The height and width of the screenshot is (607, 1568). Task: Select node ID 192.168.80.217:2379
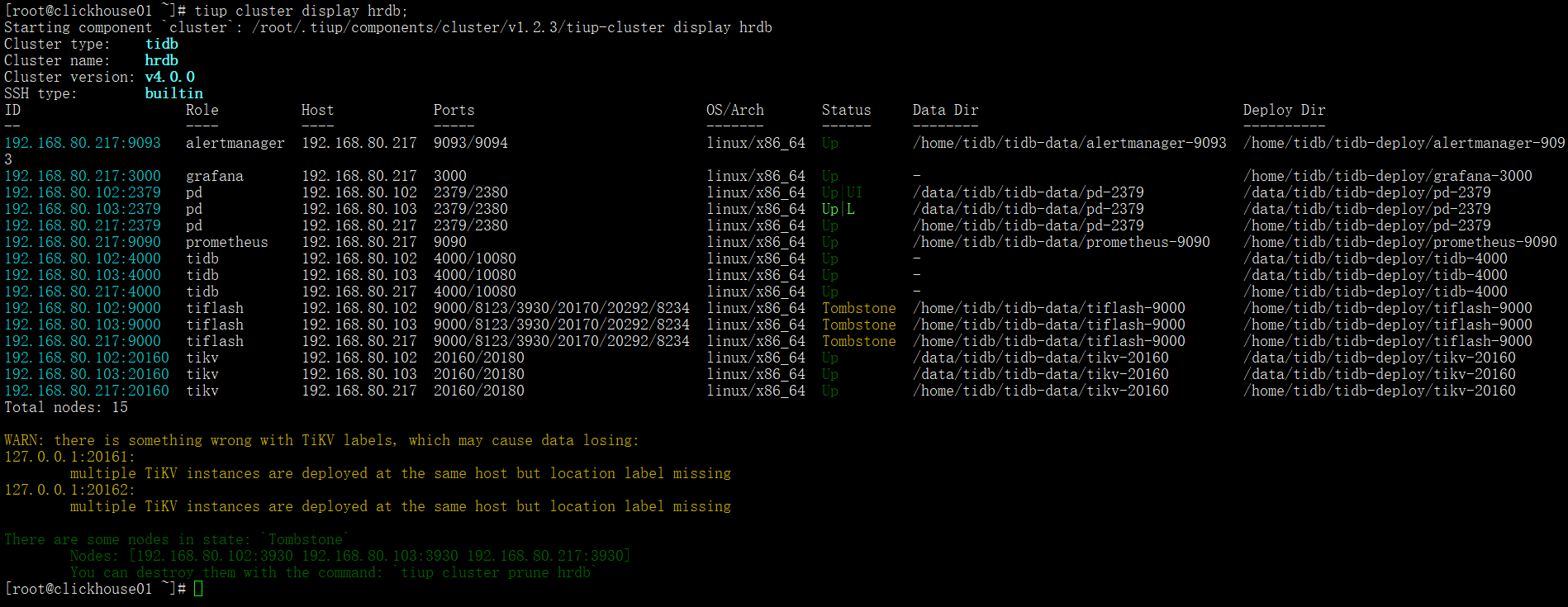[83, 225]
